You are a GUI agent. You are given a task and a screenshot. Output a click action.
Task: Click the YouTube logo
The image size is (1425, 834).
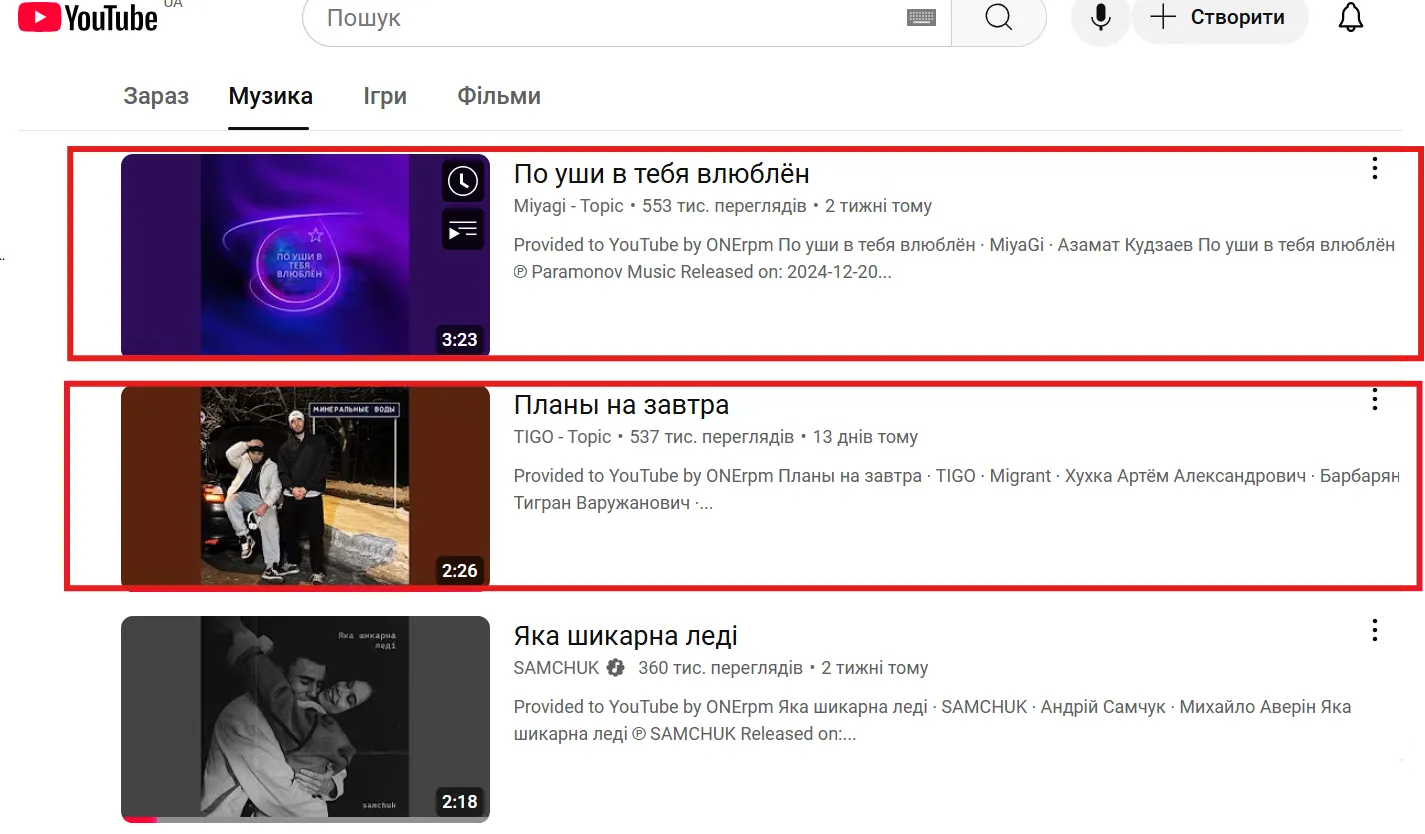coord(90,17)
